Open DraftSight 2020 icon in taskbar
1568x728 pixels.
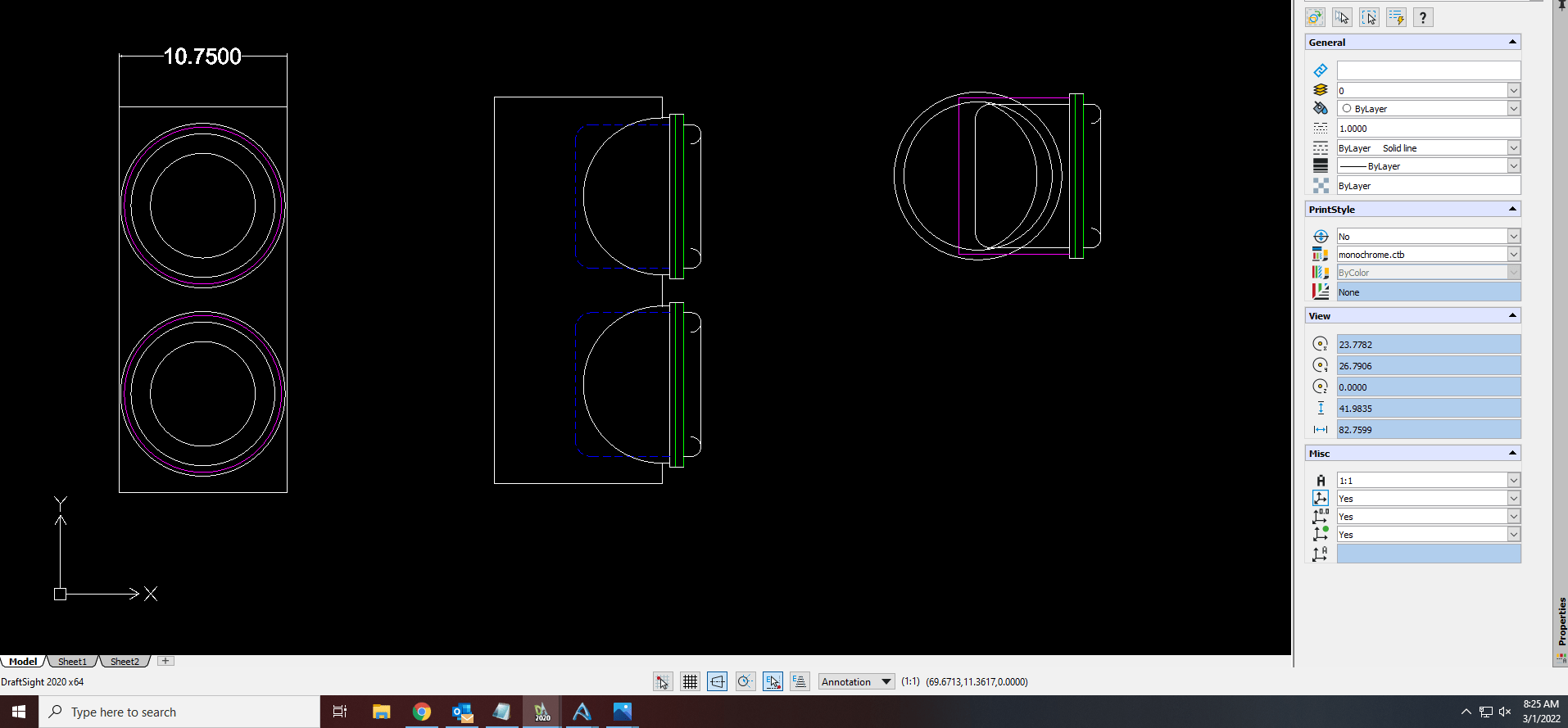click(541, 712)
